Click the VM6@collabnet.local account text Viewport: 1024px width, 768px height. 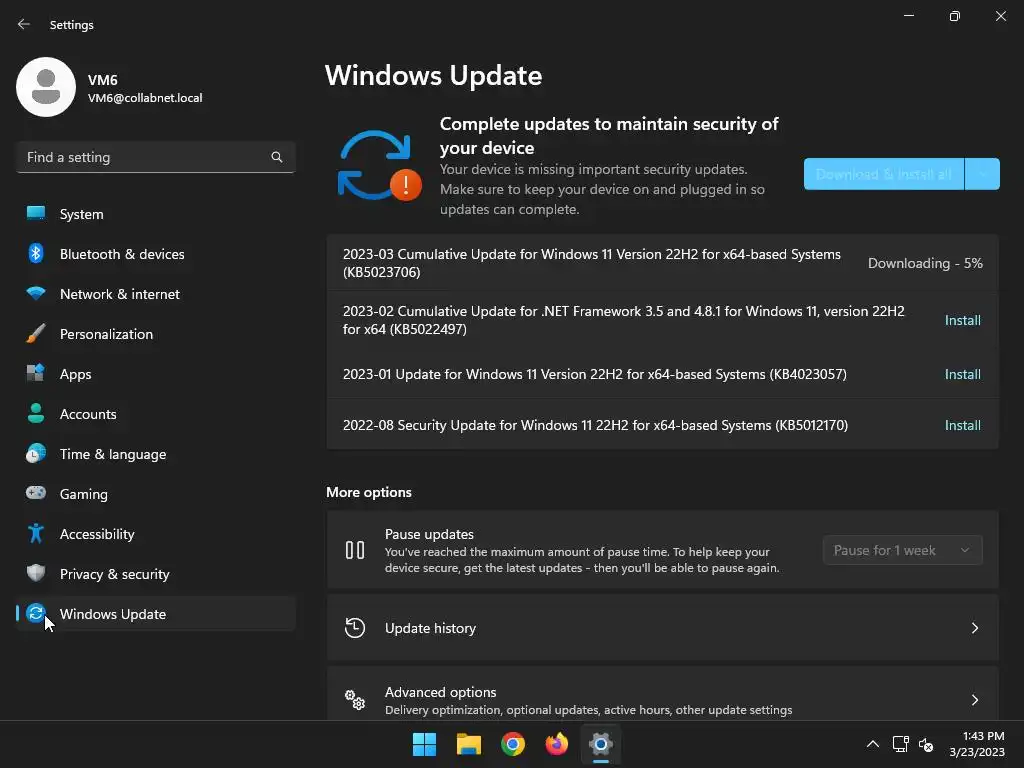pos(145,98)
